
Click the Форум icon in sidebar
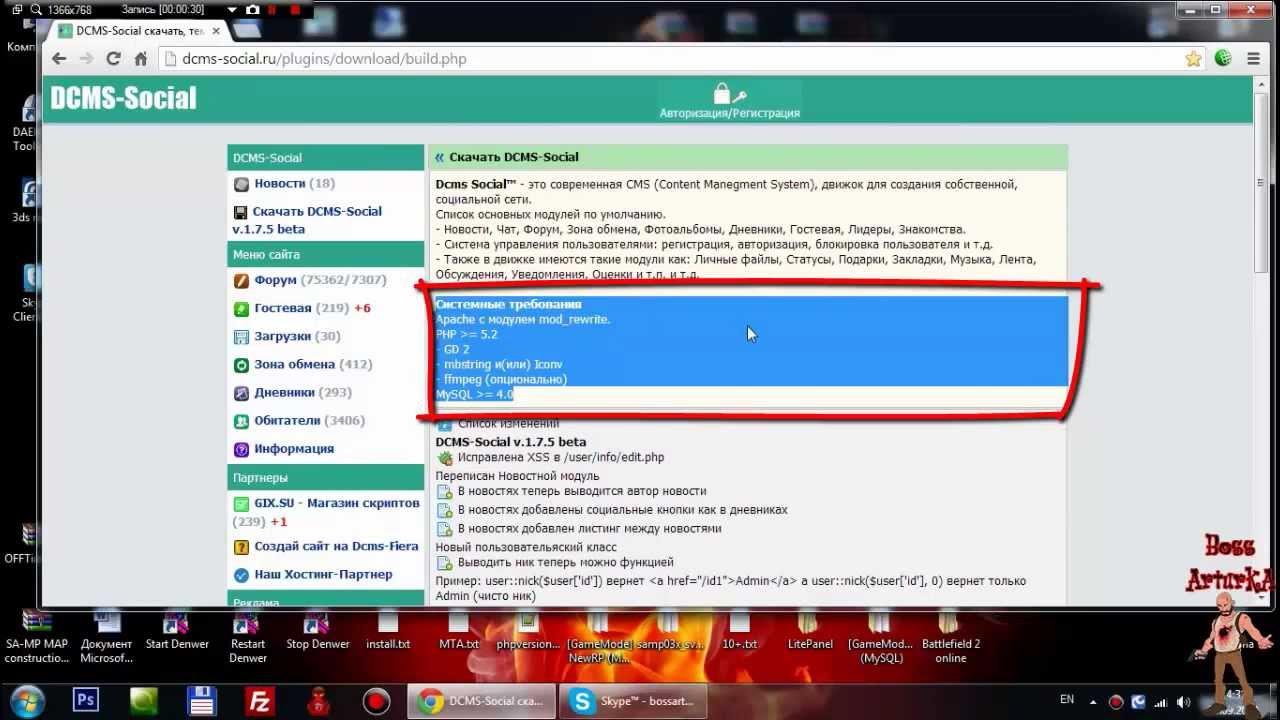[241, 281]
